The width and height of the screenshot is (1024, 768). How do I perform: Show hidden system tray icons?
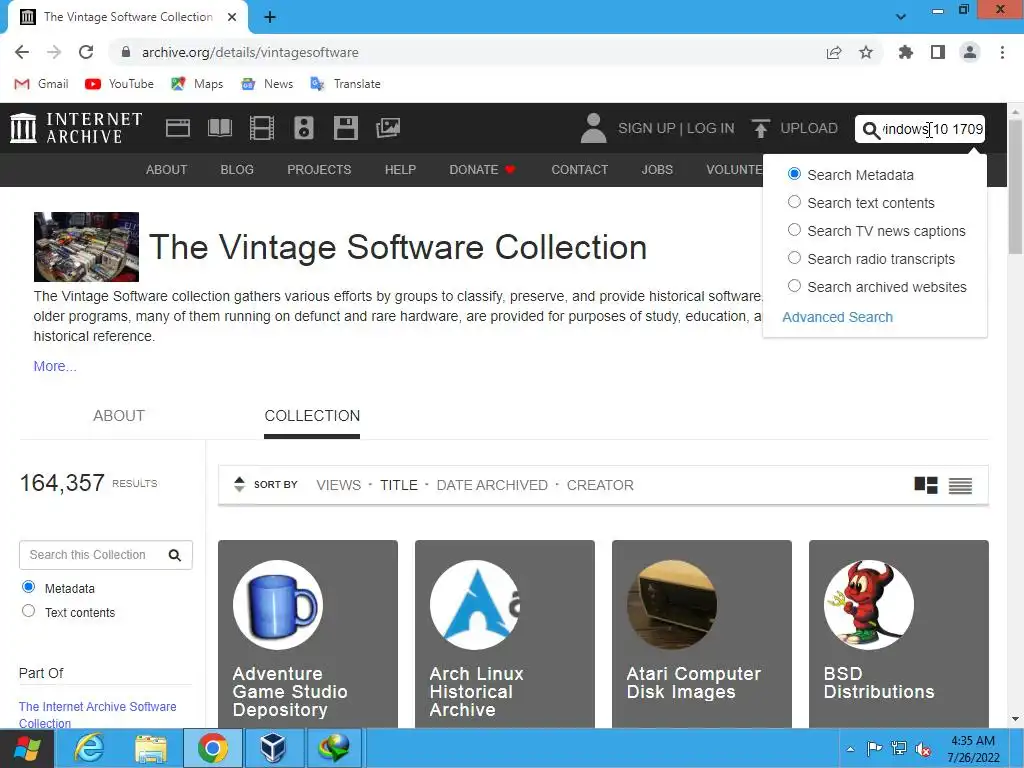(x=850, y=749)
